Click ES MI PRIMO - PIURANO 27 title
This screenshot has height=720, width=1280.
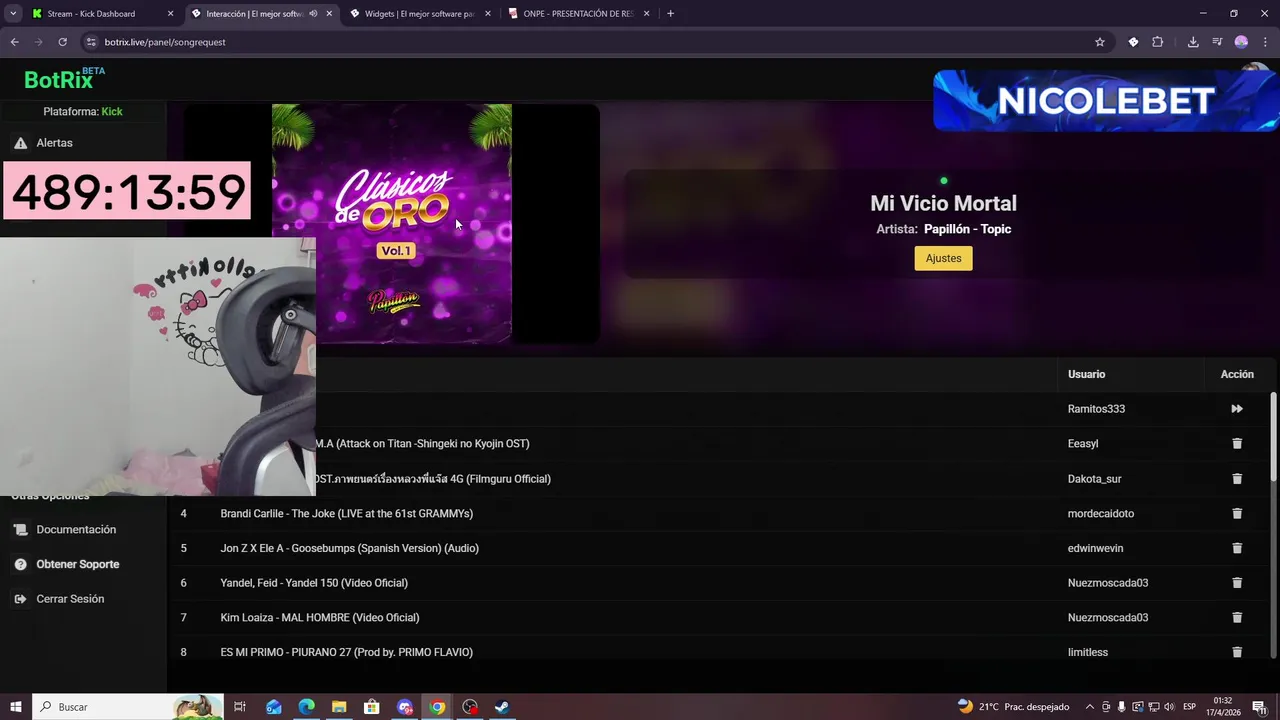pos(346,652)
